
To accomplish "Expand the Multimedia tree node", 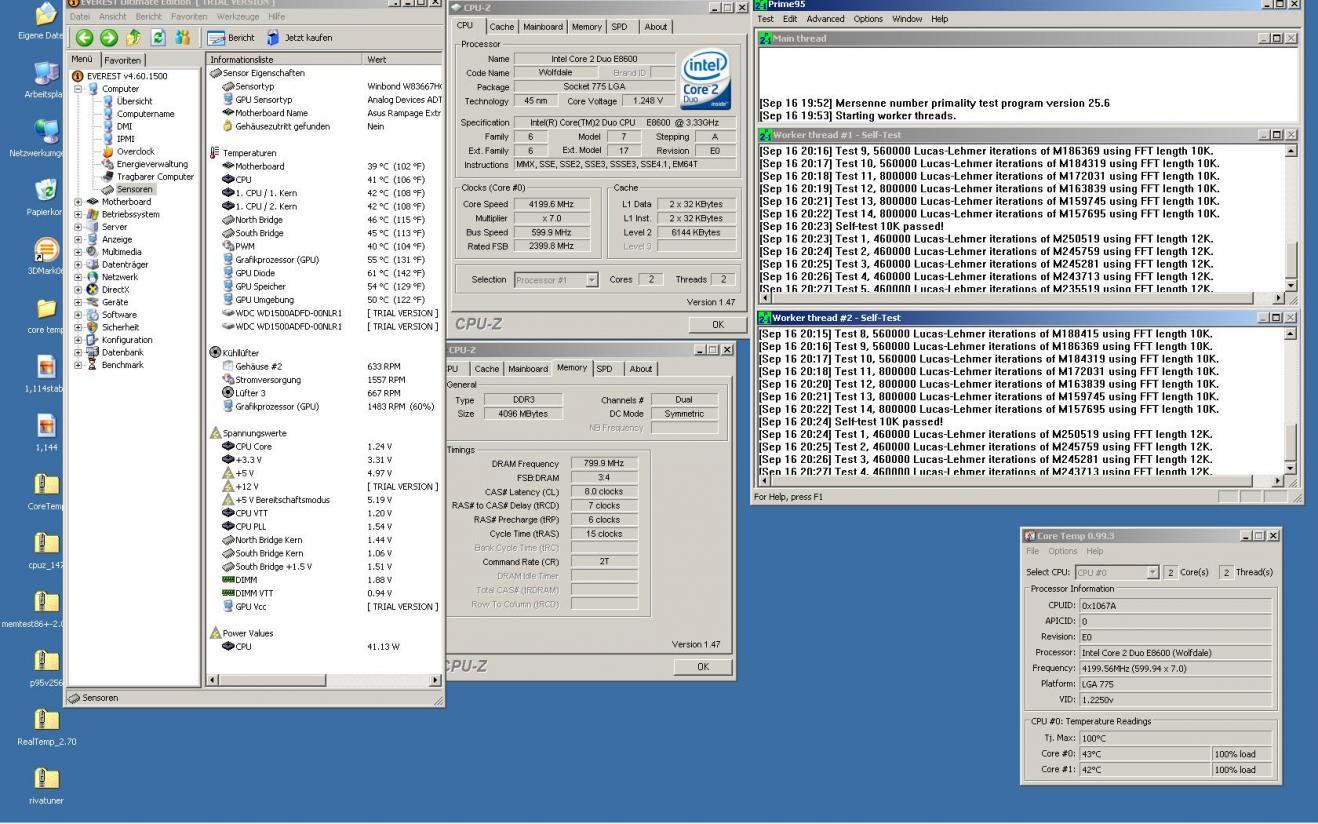I will (79, 252).
